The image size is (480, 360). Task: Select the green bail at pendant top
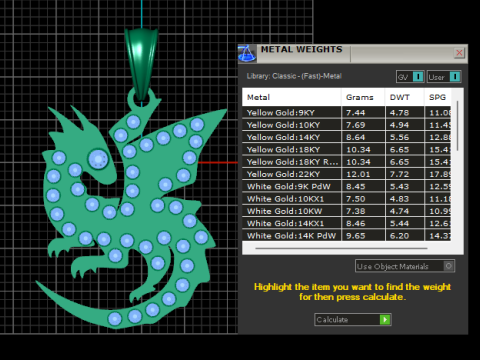click(x=141, y=63)
